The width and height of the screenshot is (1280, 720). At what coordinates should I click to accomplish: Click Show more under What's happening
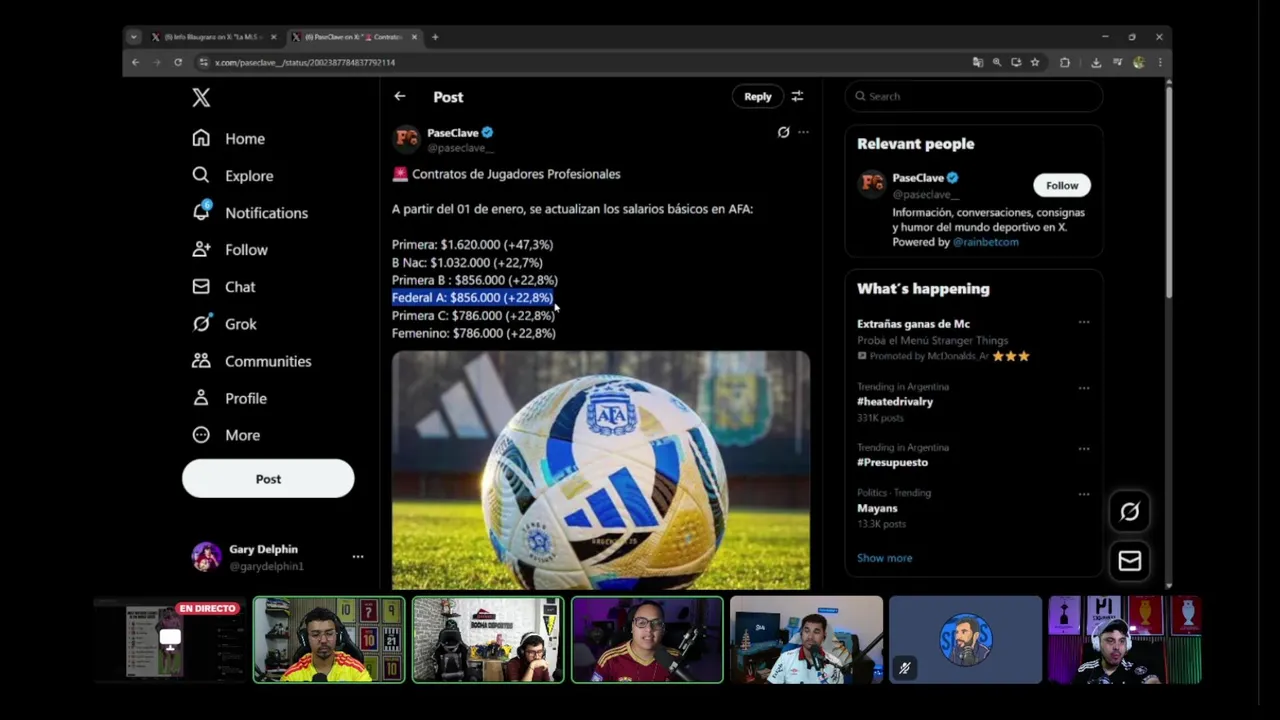(x=884, y=558)
